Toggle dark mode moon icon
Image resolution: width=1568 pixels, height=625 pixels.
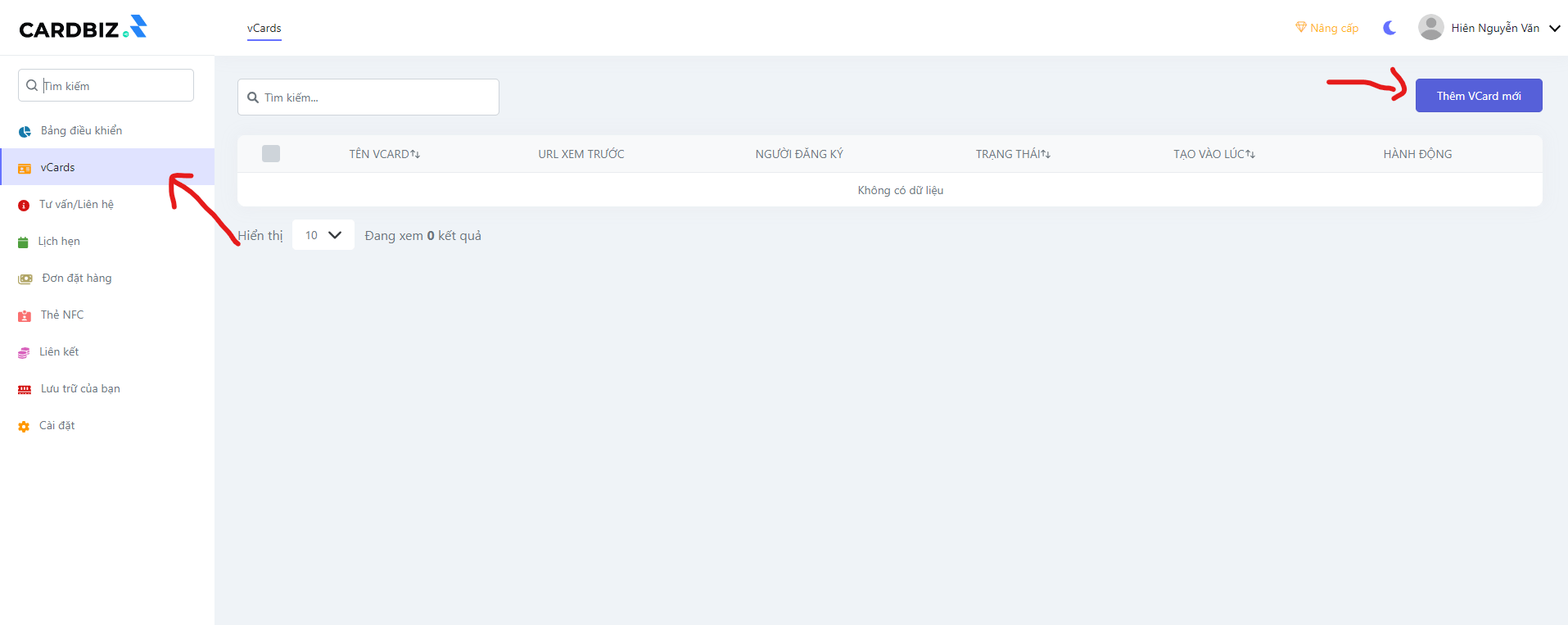coord(1390,28)
